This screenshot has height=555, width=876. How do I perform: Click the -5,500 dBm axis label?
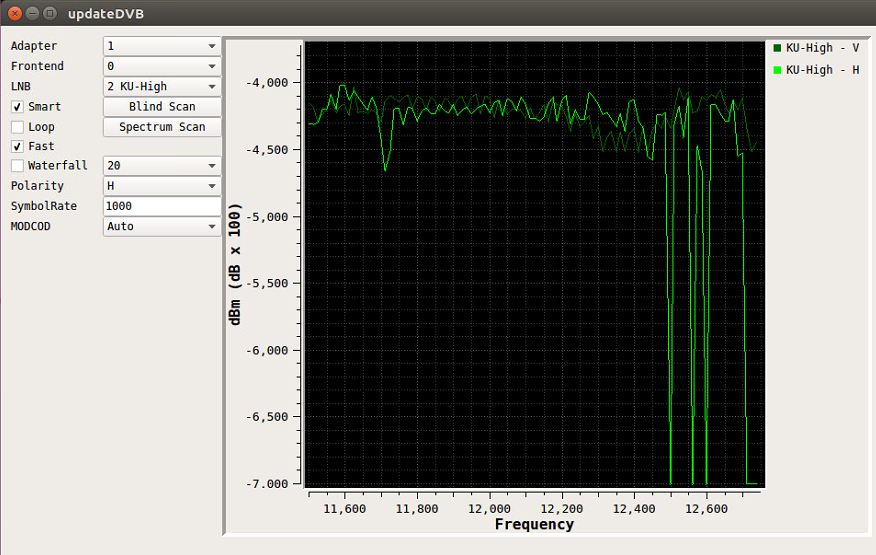tap(267, 283)
